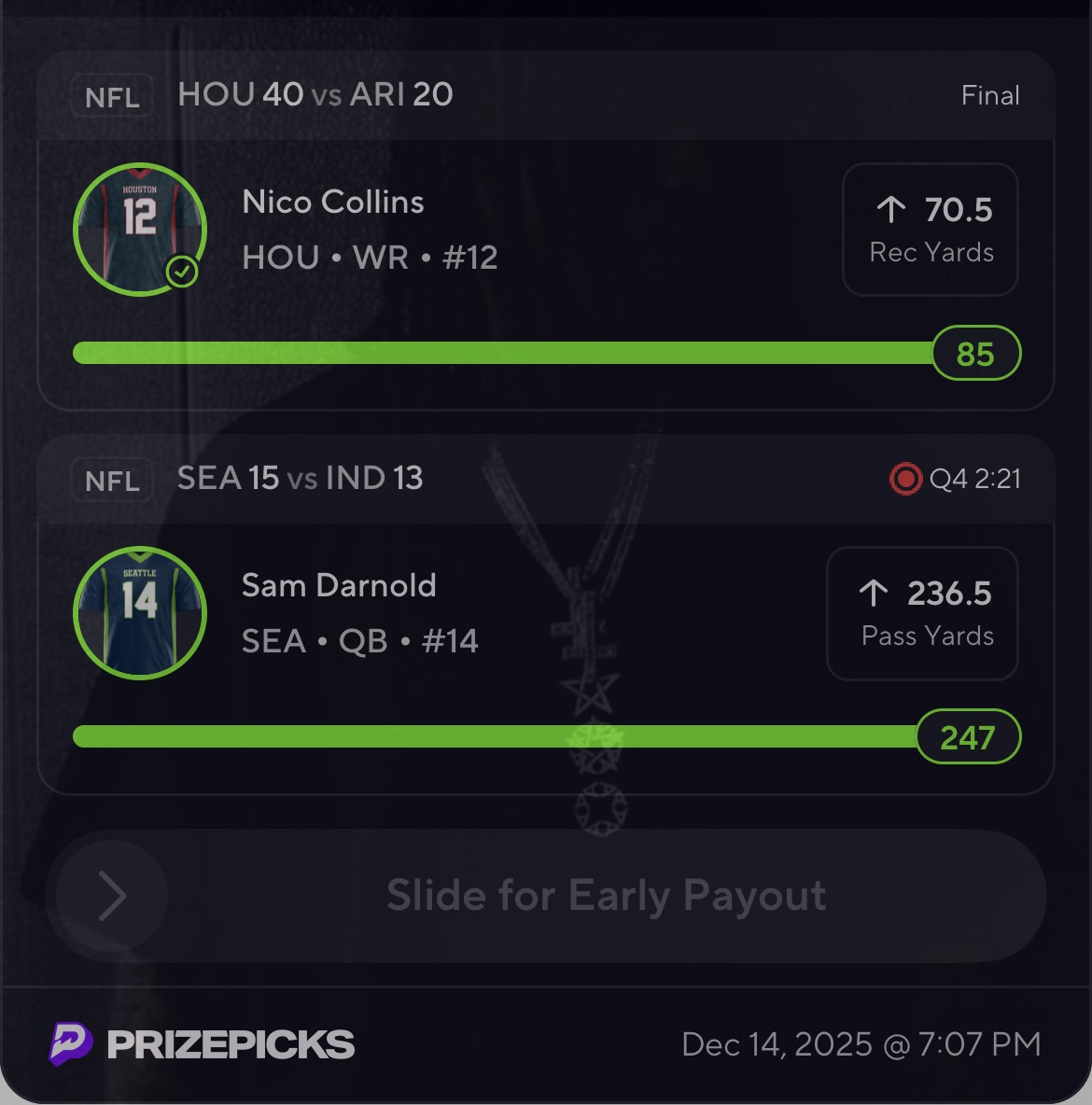Click the Sam Darnold Seattle jersey avatar

139,613
